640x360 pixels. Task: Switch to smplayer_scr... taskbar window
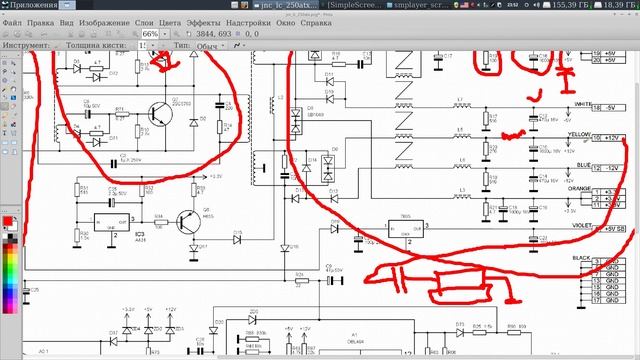(x=418, y=5)
